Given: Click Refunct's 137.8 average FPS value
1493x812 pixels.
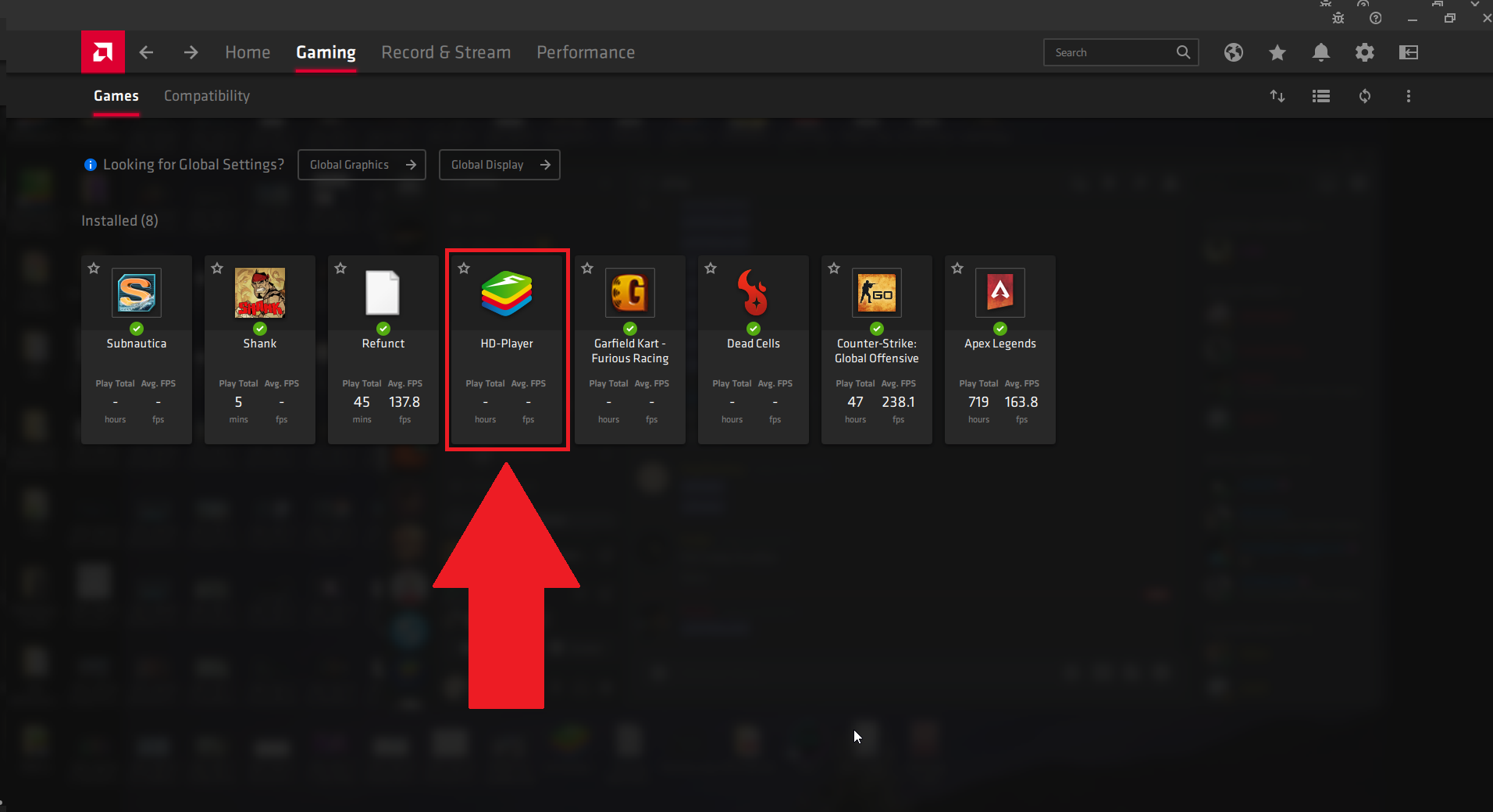Looking at the screenshot, I should 404,402.
